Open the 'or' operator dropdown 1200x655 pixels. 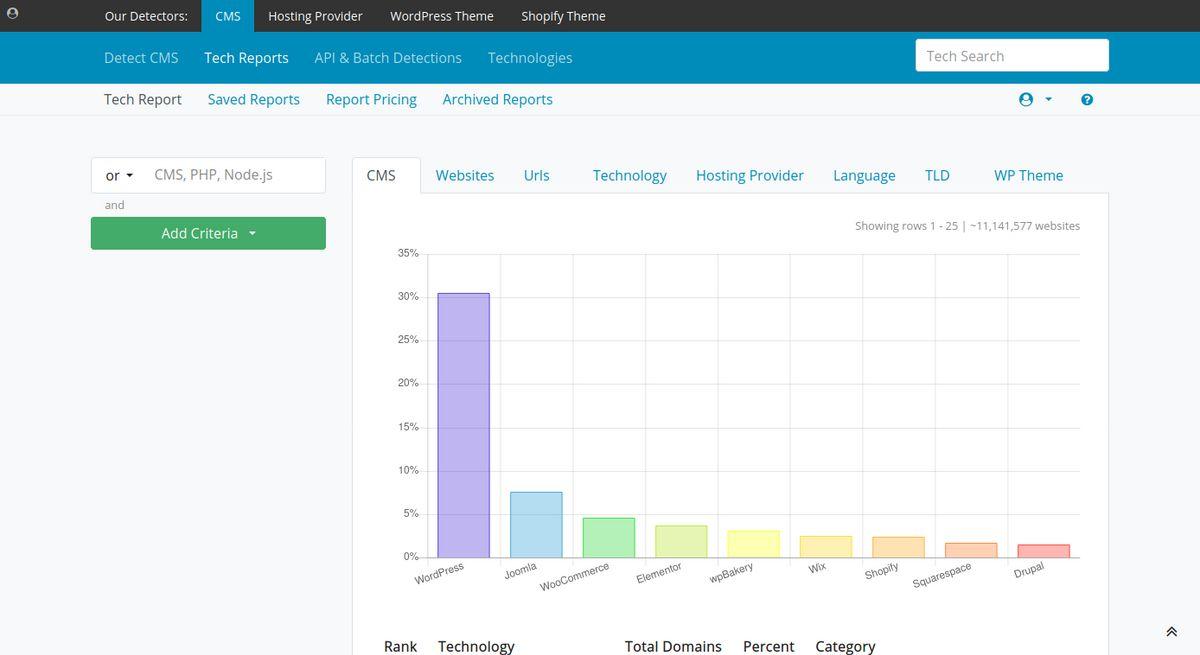119,175
